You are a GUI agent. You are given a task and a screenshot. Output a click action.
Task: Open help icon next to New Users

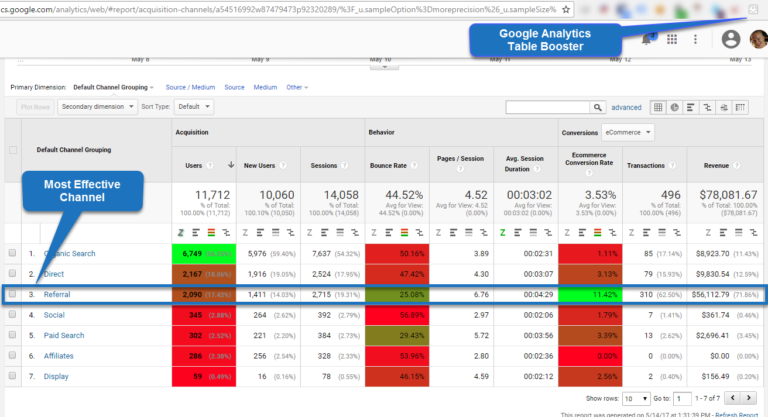click(x=283, y=166)
